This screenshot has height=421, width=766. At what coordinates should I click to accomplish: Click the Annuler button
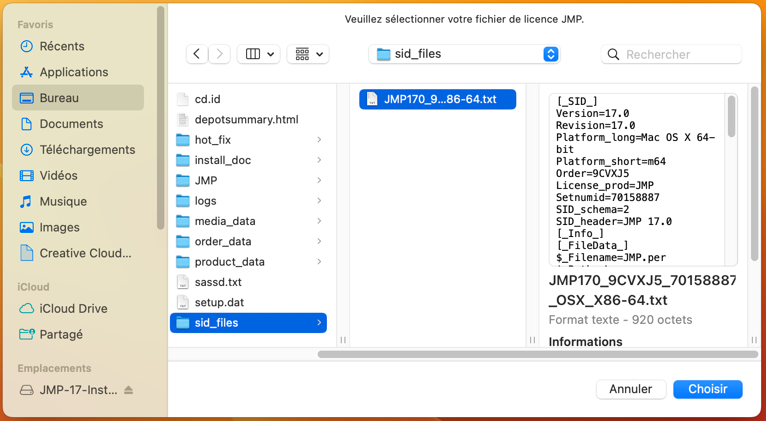click(x=630, y=389)
